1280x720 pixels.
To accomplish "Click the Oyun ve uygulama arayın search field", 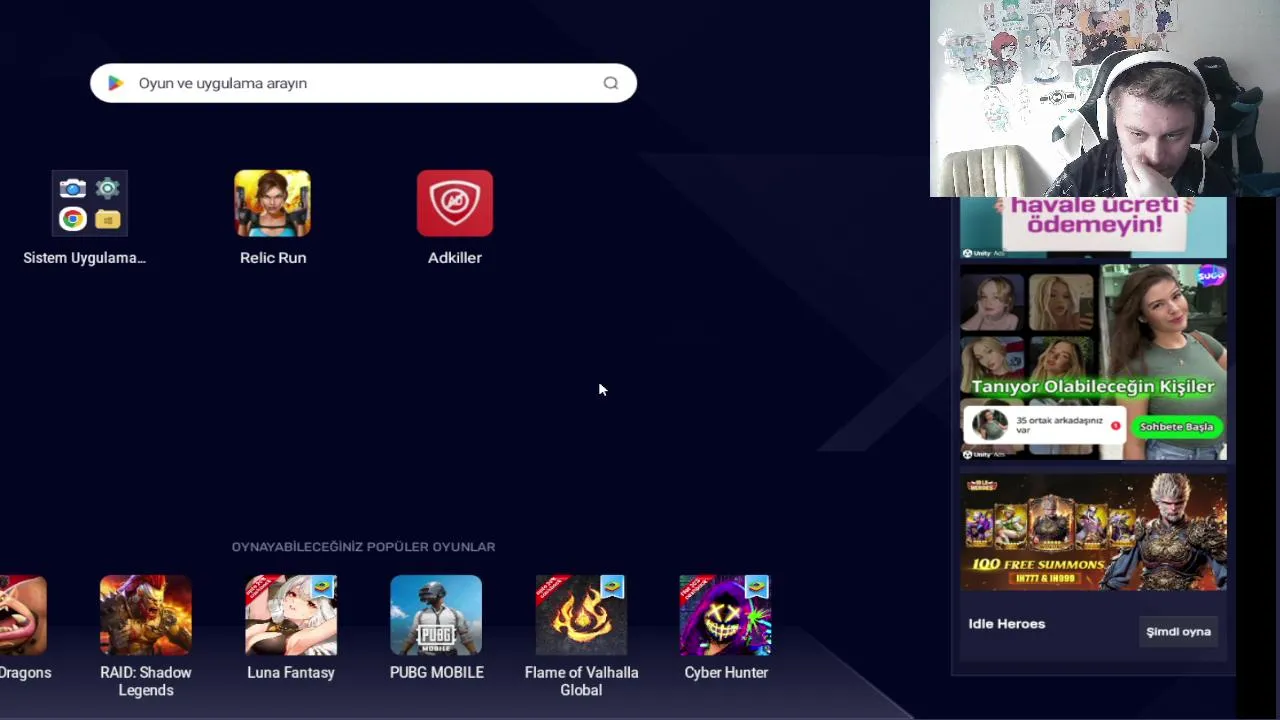I will pyautogui.click(x=363, y=83).
